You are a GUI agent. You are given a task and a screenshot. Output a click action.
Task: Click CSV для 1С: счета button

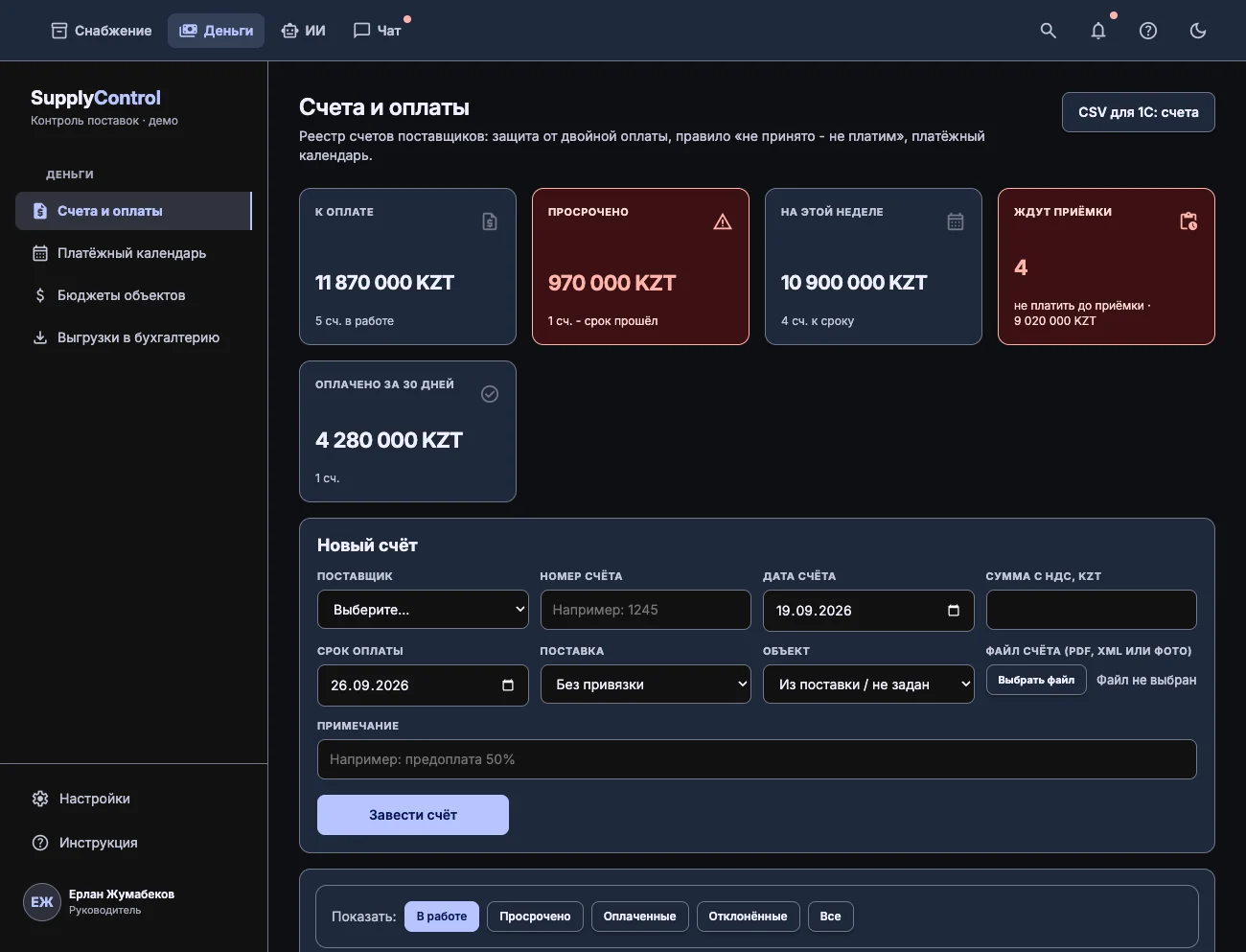(x=1139, y=112)
